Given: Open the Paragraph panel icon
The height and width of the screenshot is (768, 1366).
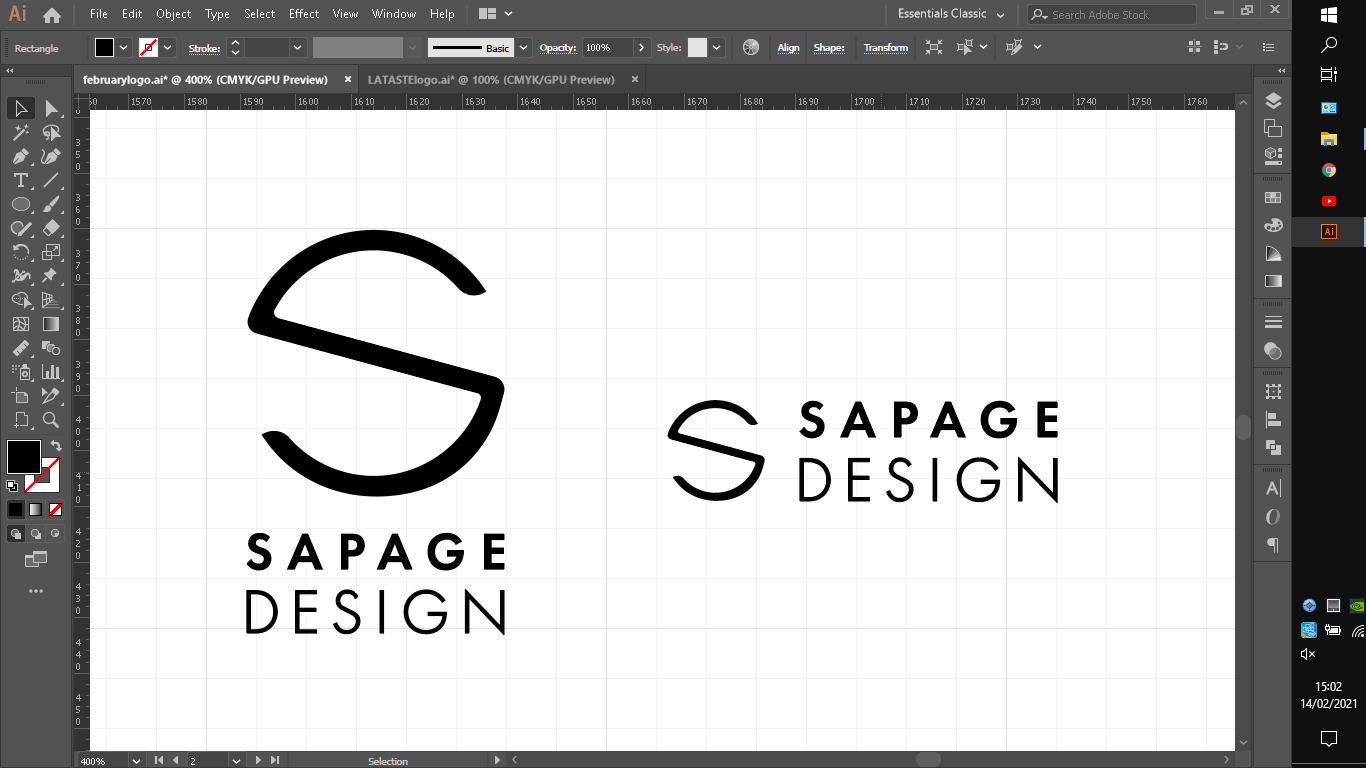Looking at the screenshot, I should 1273,544.
